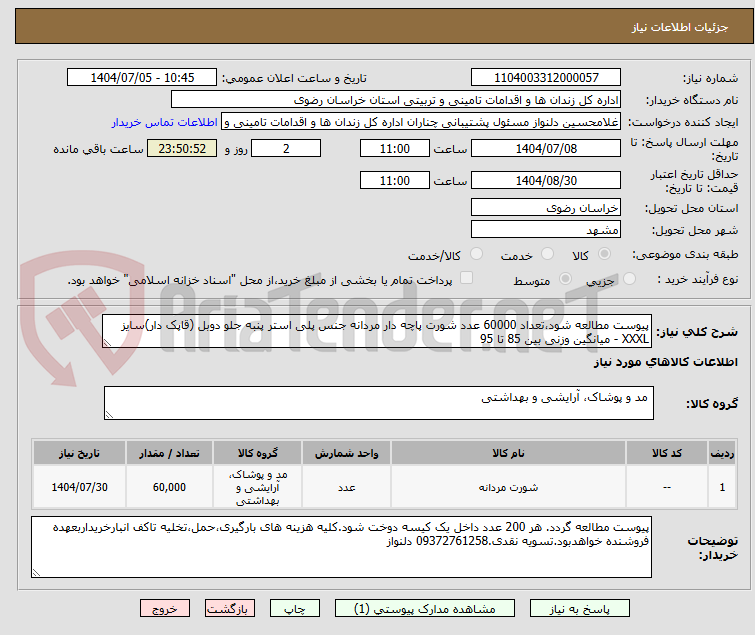Click the گروه کالا table column header

pos(258,453)
